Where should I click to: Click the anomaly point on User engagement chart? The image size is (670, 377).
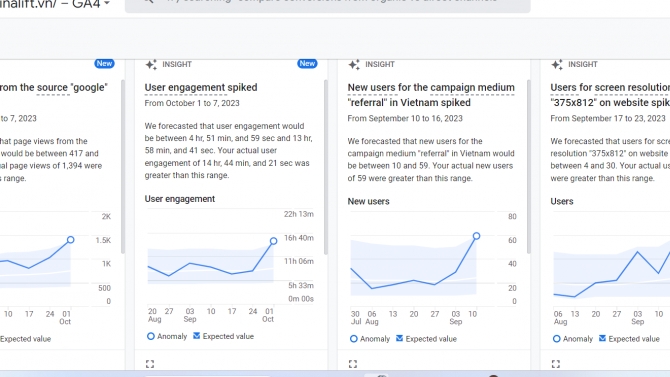click(273, 241)
